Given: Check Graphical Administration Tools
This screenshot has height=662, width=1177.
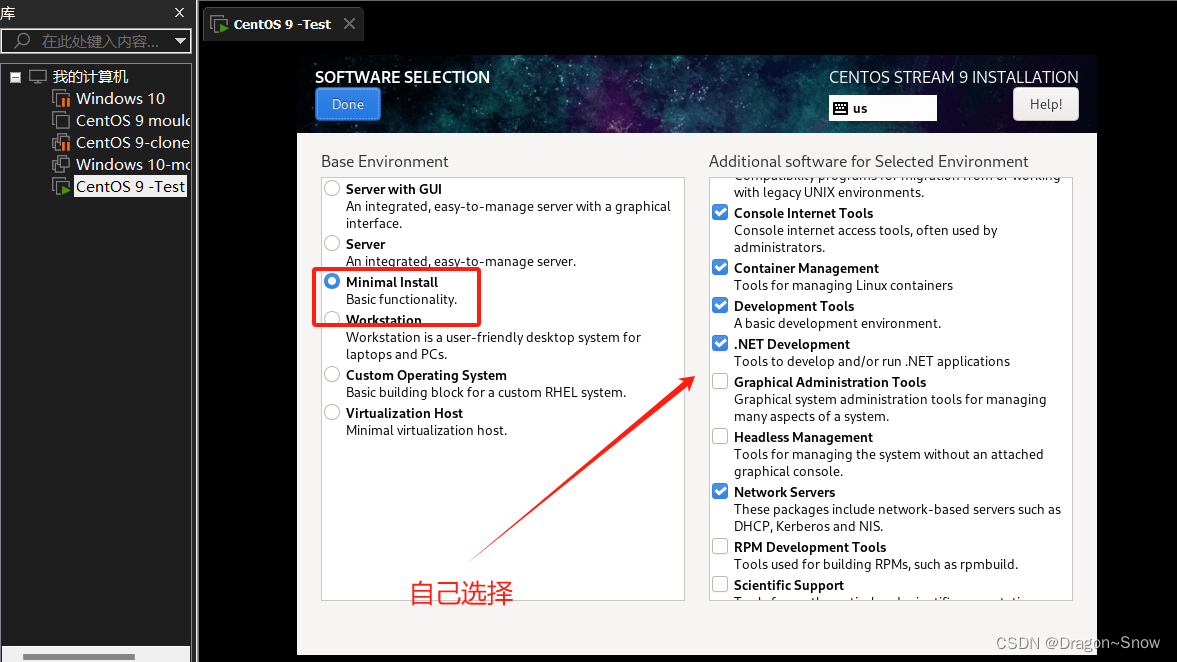Looking at the screenshot, I should (720, 381).
